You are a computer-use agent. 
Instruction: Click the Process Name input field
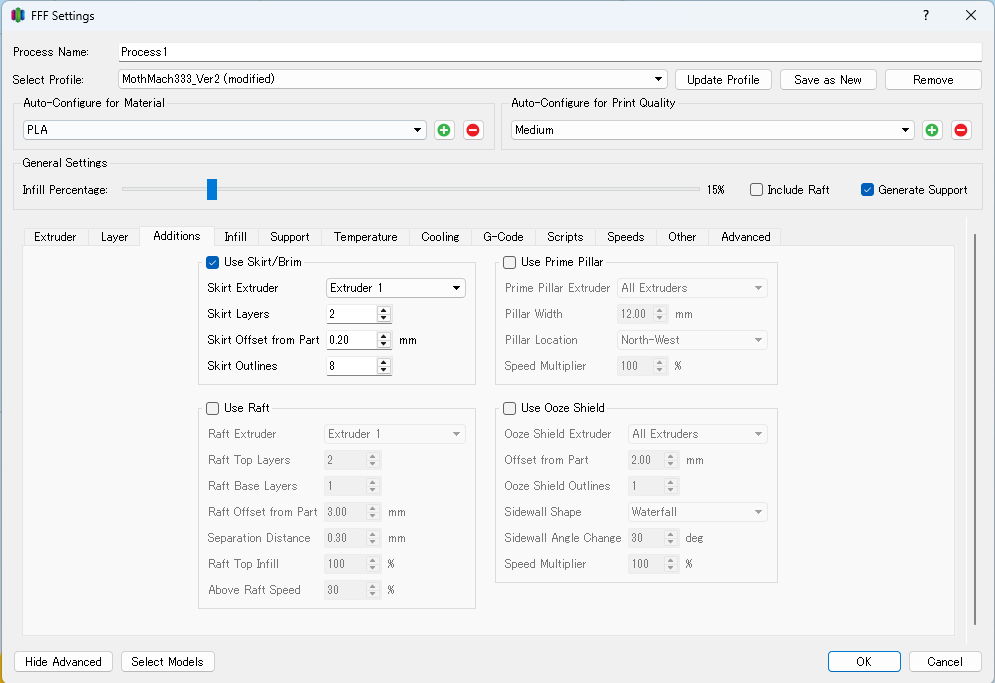(550, 52)
